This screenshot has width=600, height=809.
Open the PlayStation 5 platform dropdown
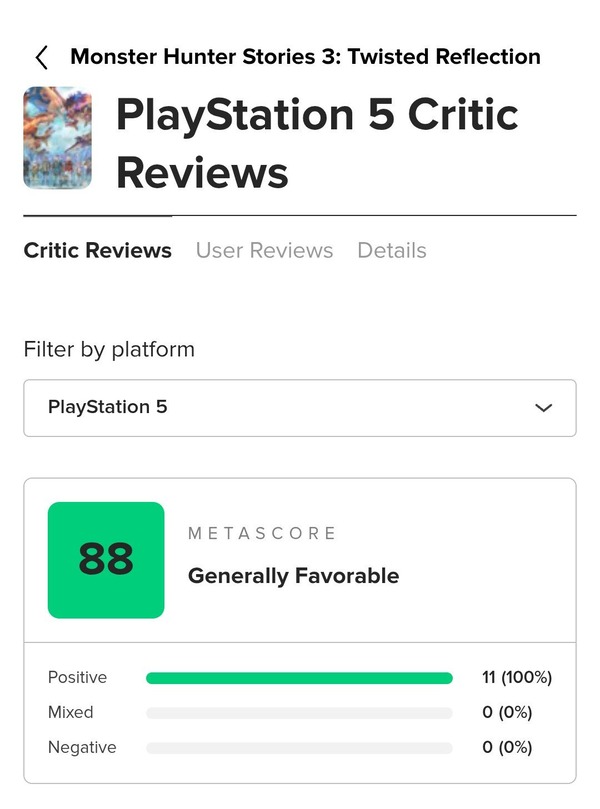click(x=299, y=408)
